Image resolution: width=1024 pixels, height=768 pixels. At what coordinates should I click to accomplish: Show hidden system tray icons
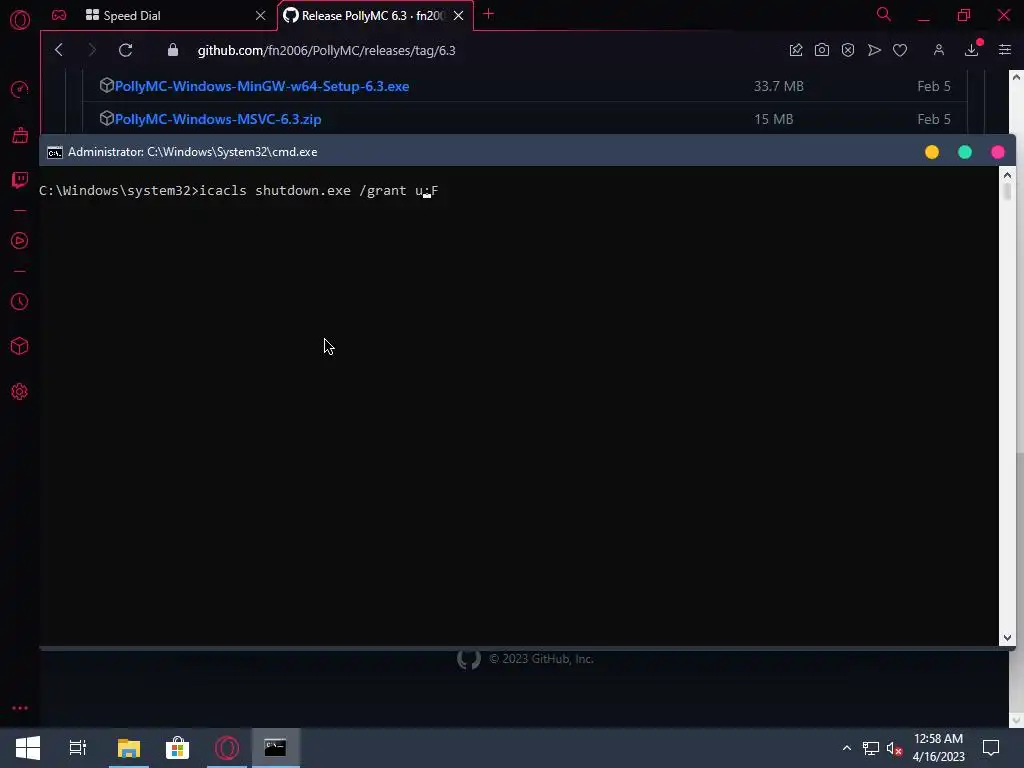pyautogui.click(x=846, y=748)
